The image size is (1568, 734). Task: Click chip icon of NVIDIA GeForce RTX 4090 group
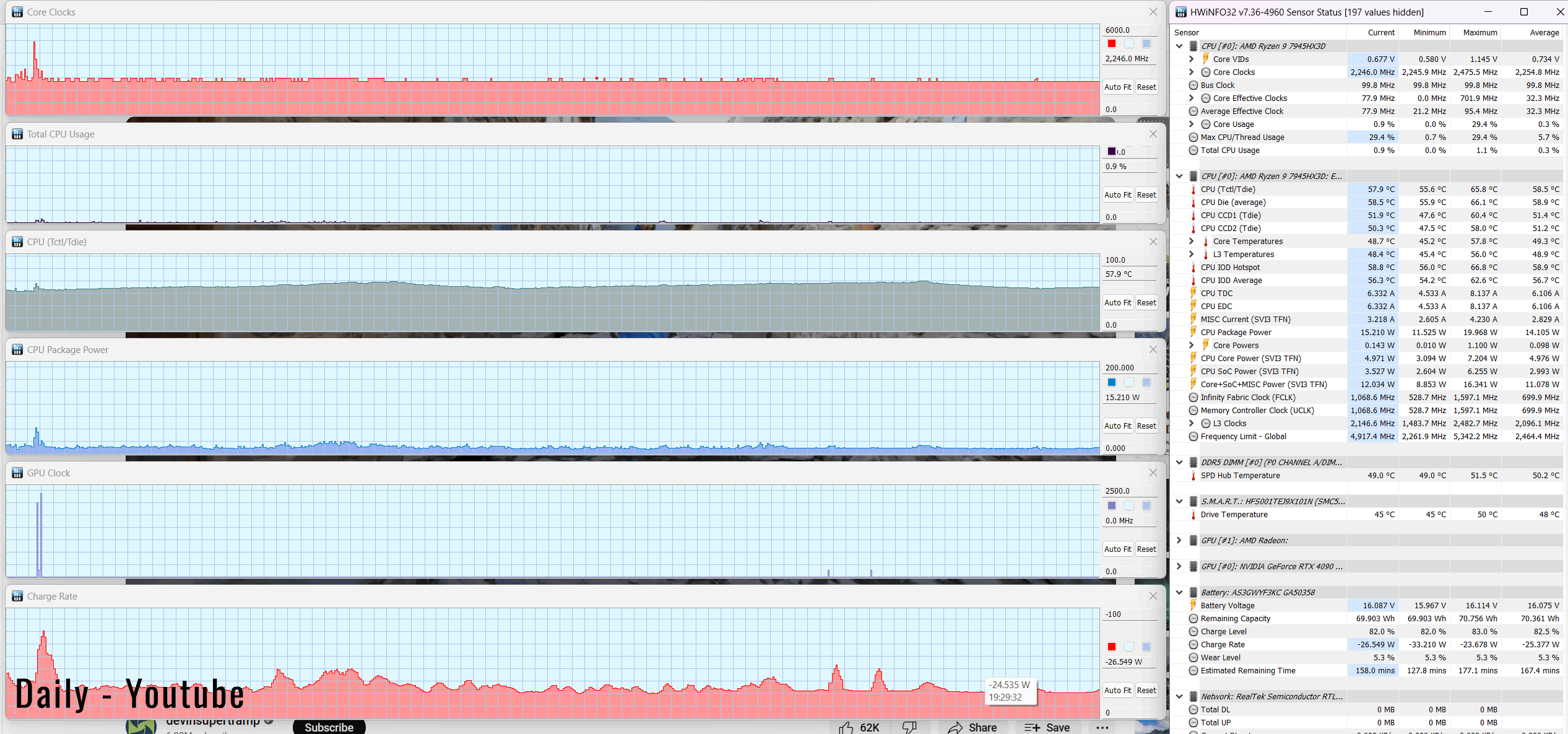(x=1193, y=566)
